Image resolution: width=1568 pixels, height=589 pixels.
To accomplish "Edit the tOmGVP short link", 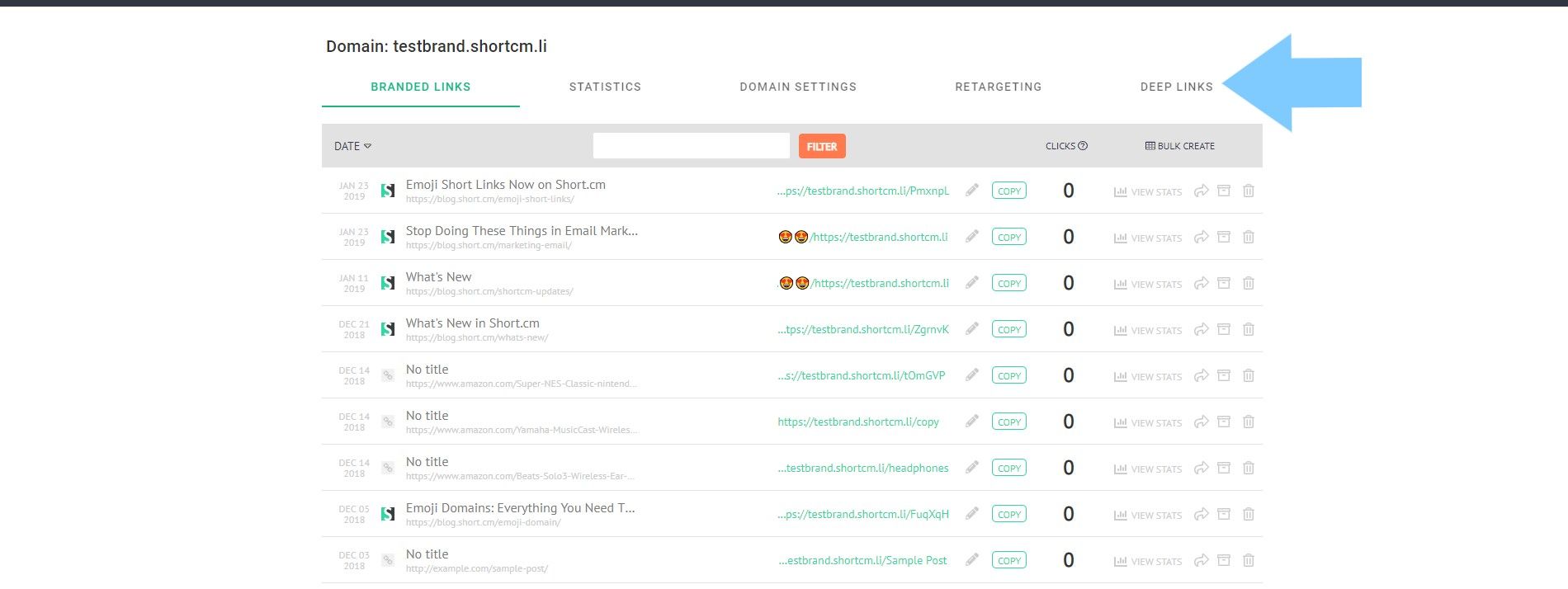I will coord(972,375).
